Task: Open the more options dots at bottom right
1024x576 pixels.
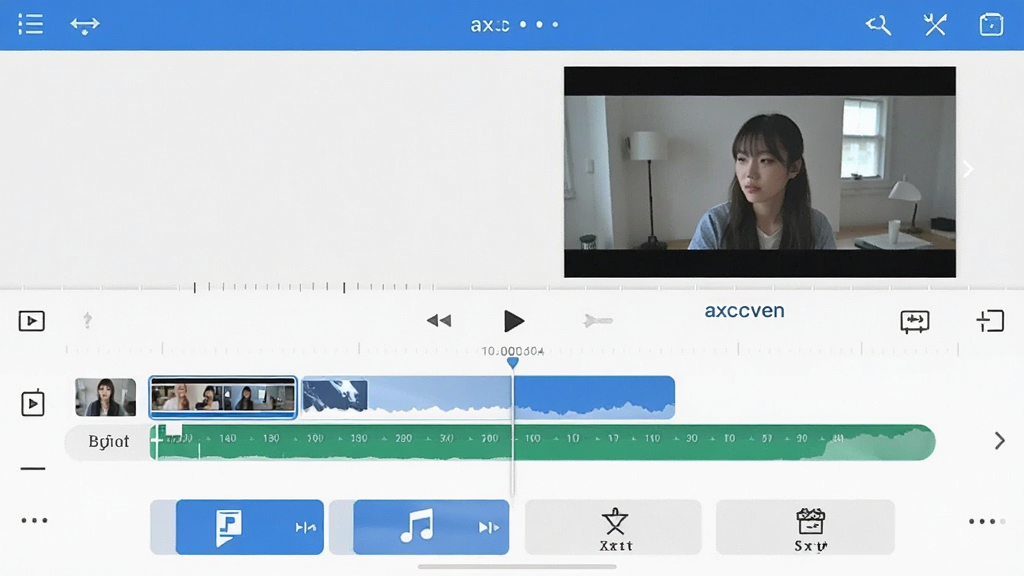Action: [986, 521]
